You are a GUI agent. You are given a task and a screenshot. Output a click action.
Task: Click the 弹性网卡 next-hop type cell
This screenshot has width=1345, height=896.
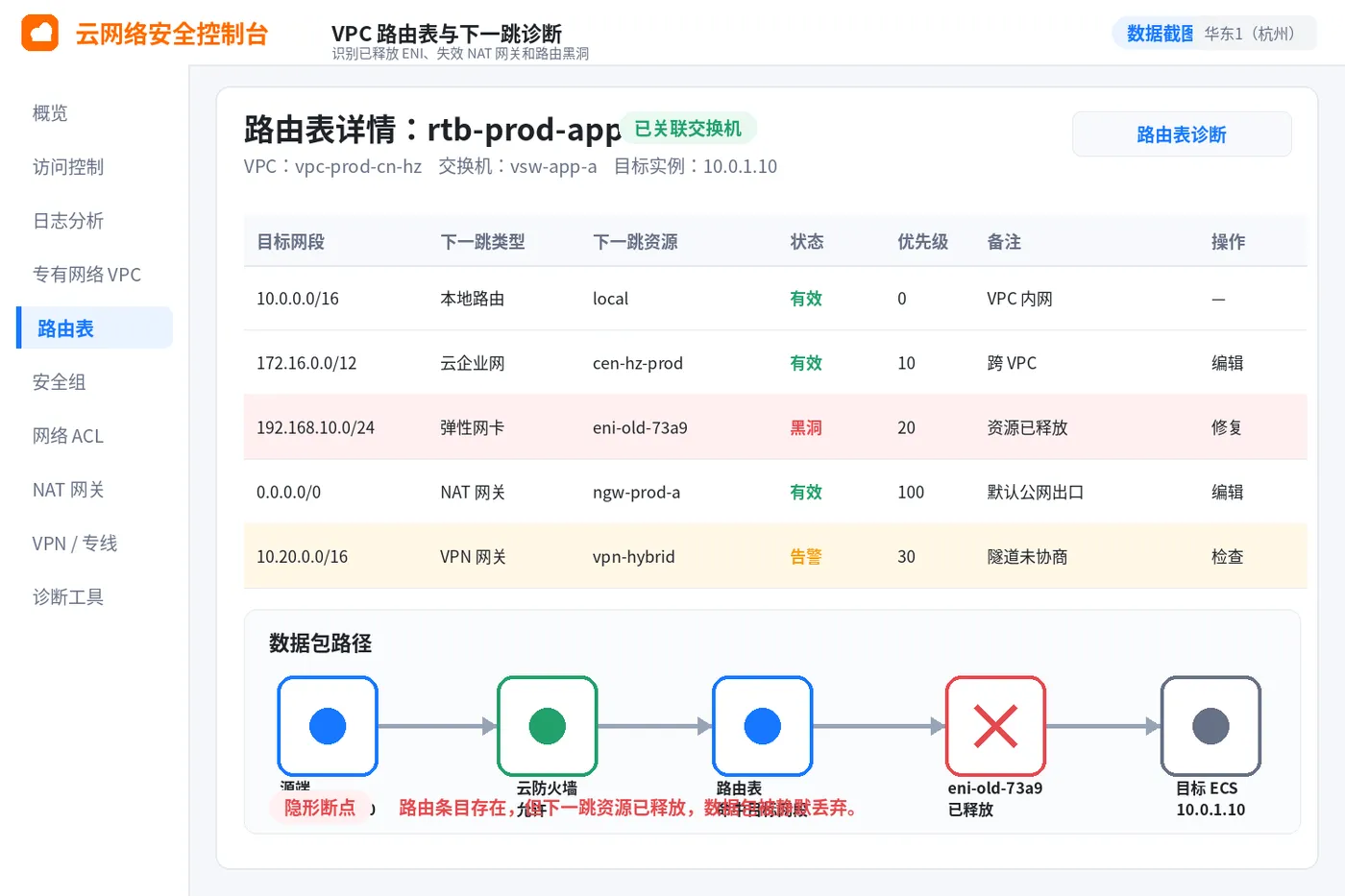tap(473, 427)
